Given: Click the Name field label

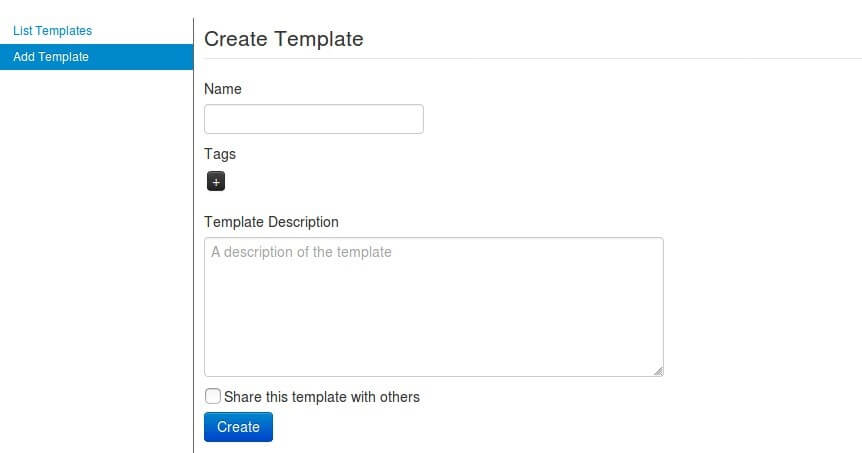Looking at the screenshot, I should (223, 89).
